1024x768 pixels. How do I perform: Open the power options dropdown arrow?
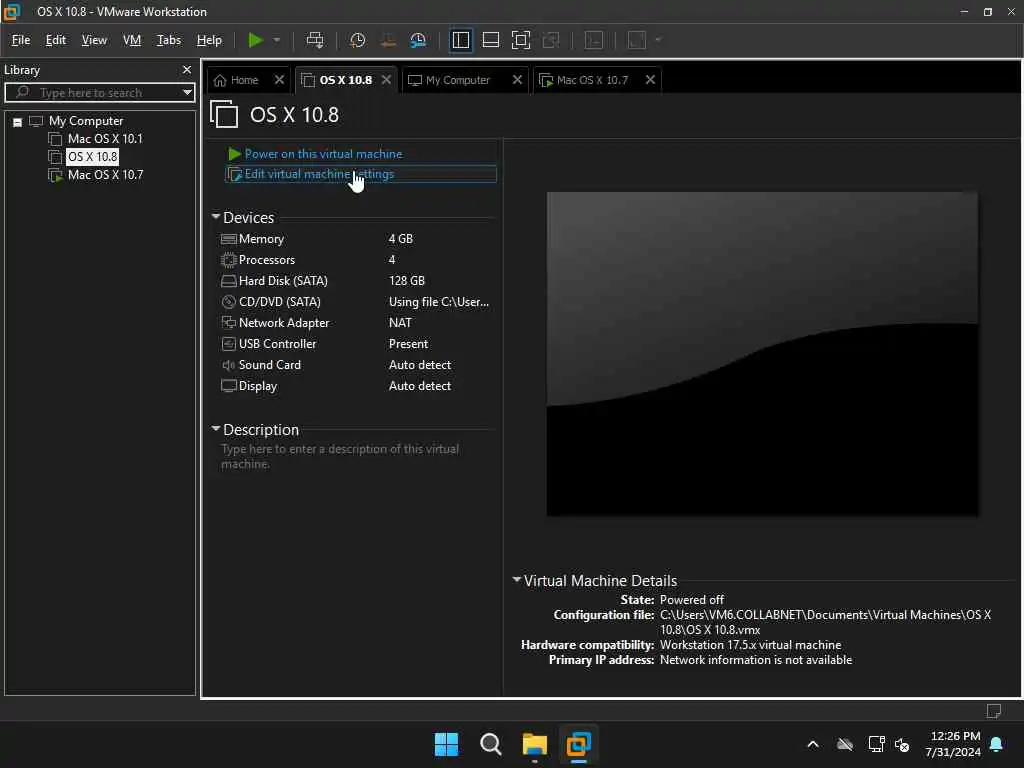click(277, 40)
